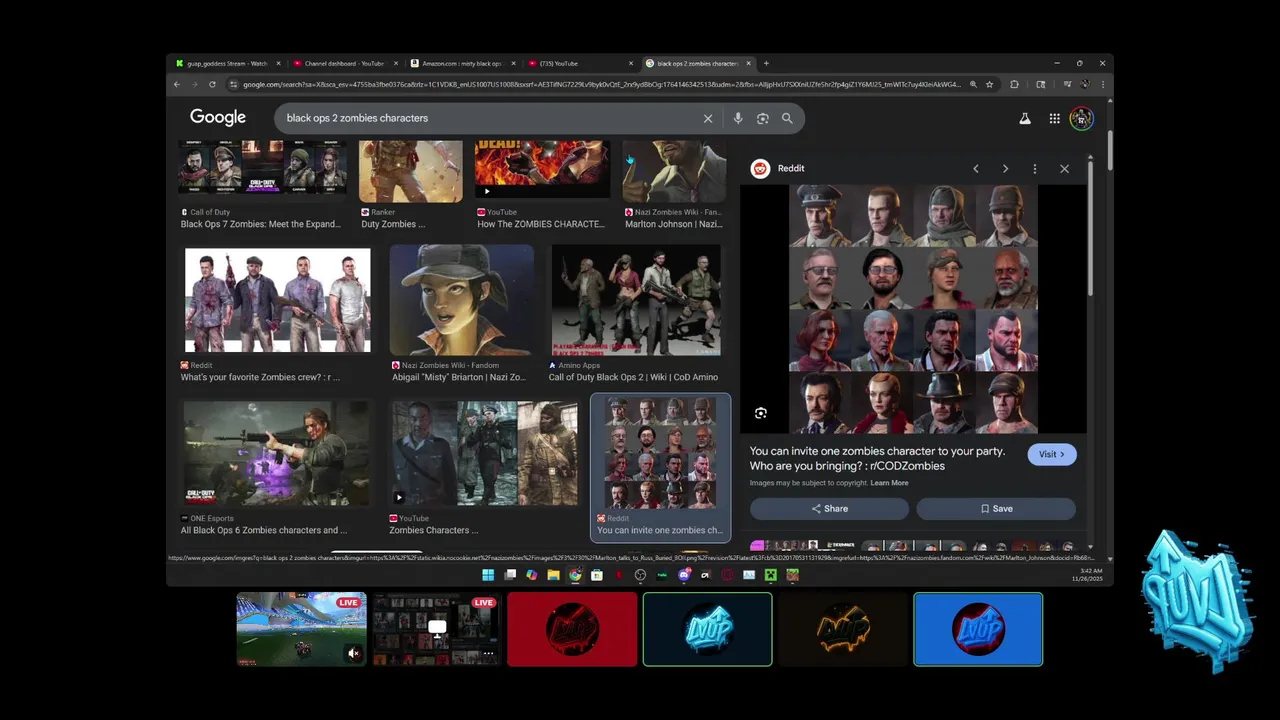This screenshot has height=720, width=1280.
Task: Click the Visit button for Reddit post
Action: point(1052,454)
